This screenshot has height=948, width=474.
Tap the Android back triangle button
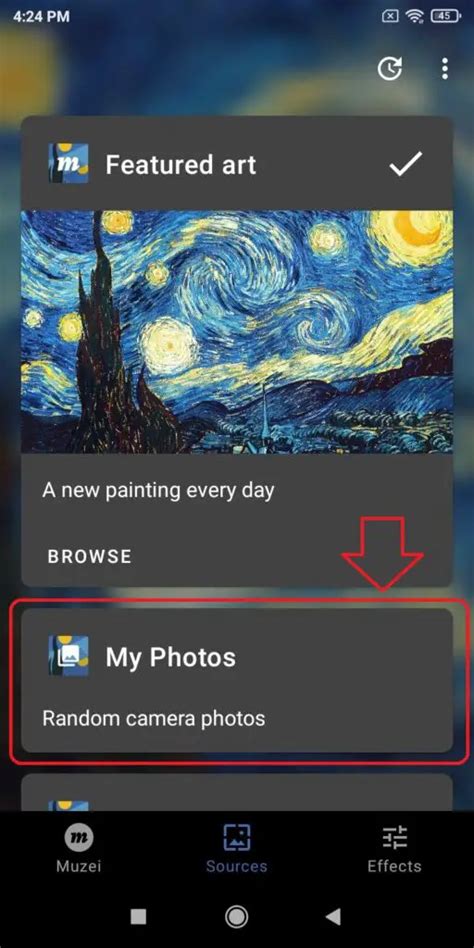tap(333, 917)
